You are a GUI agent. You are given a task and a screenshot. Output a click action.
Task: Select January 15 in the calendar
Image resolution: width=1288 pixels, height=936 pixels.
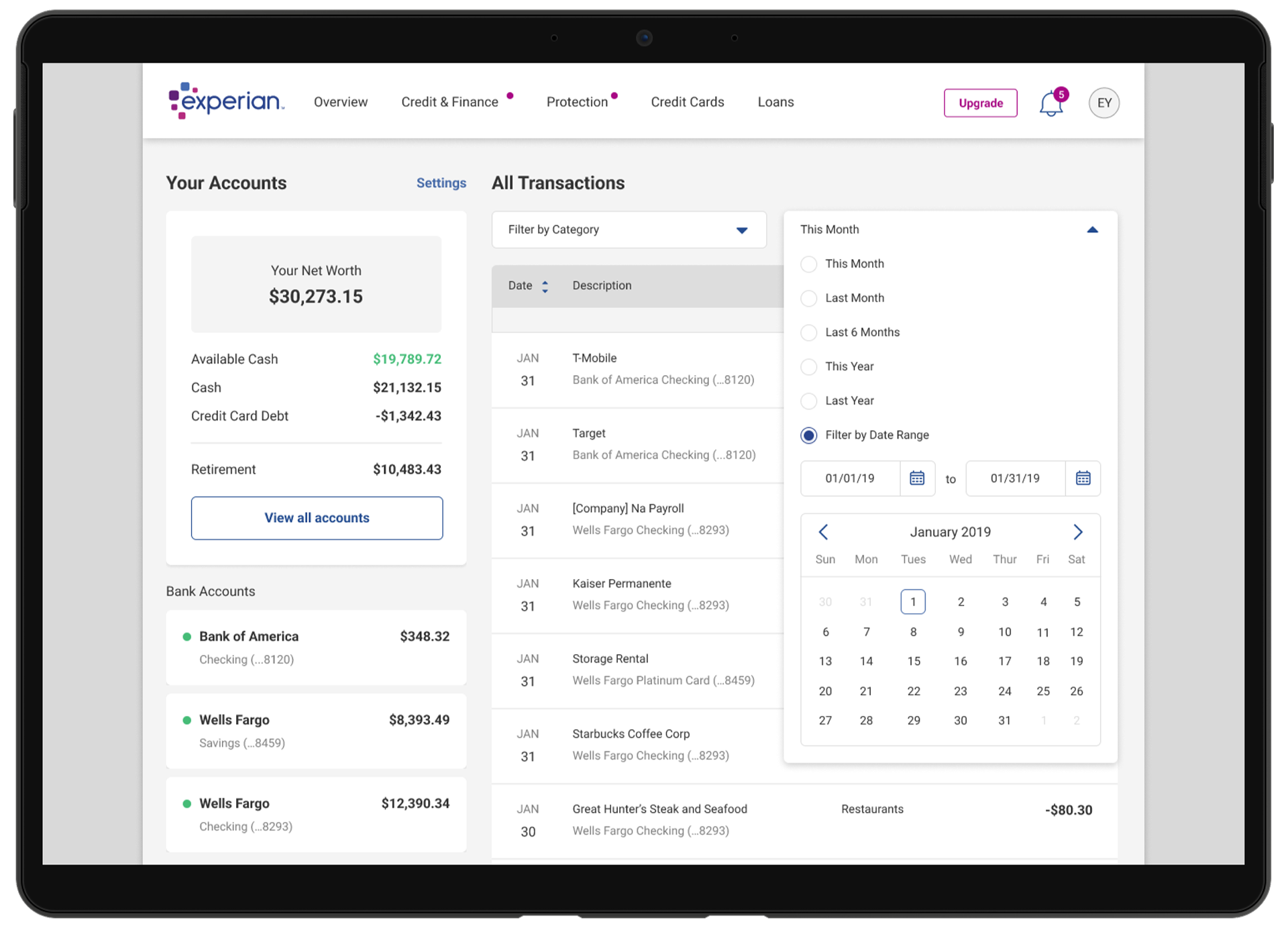[x=914, y=662]
